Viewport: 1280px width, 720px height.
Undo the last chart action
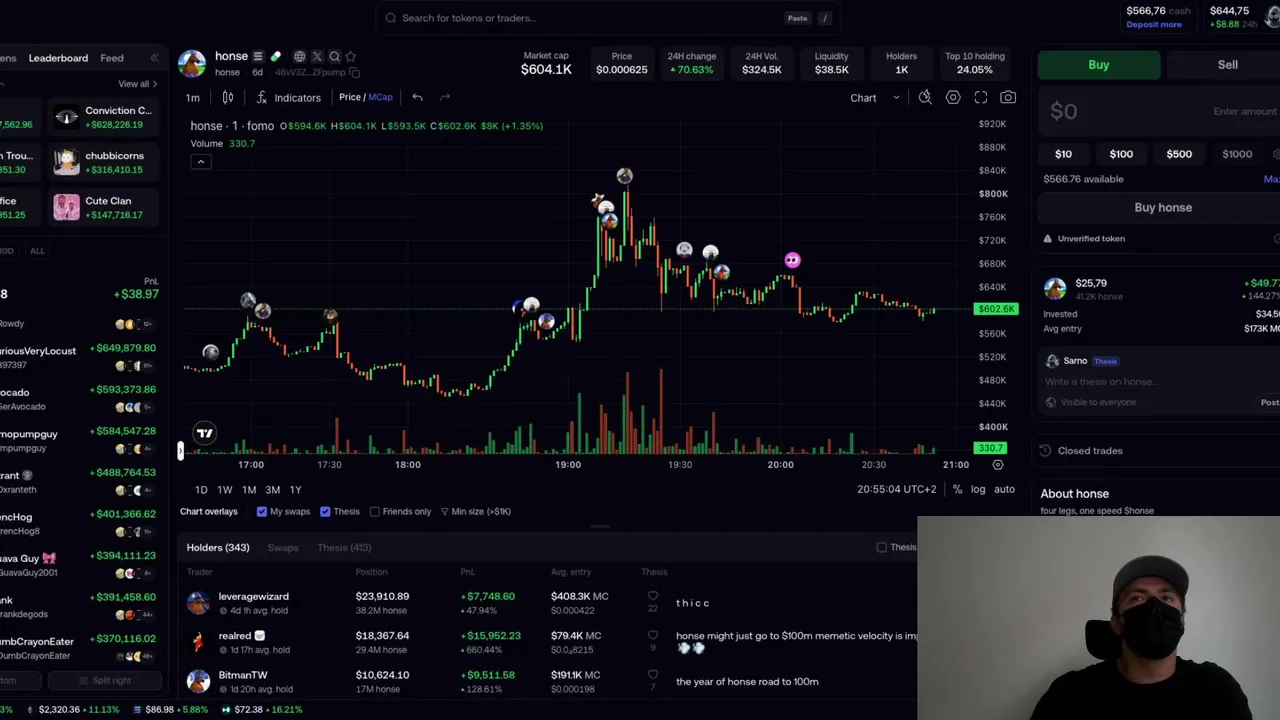tap(417, 97)
